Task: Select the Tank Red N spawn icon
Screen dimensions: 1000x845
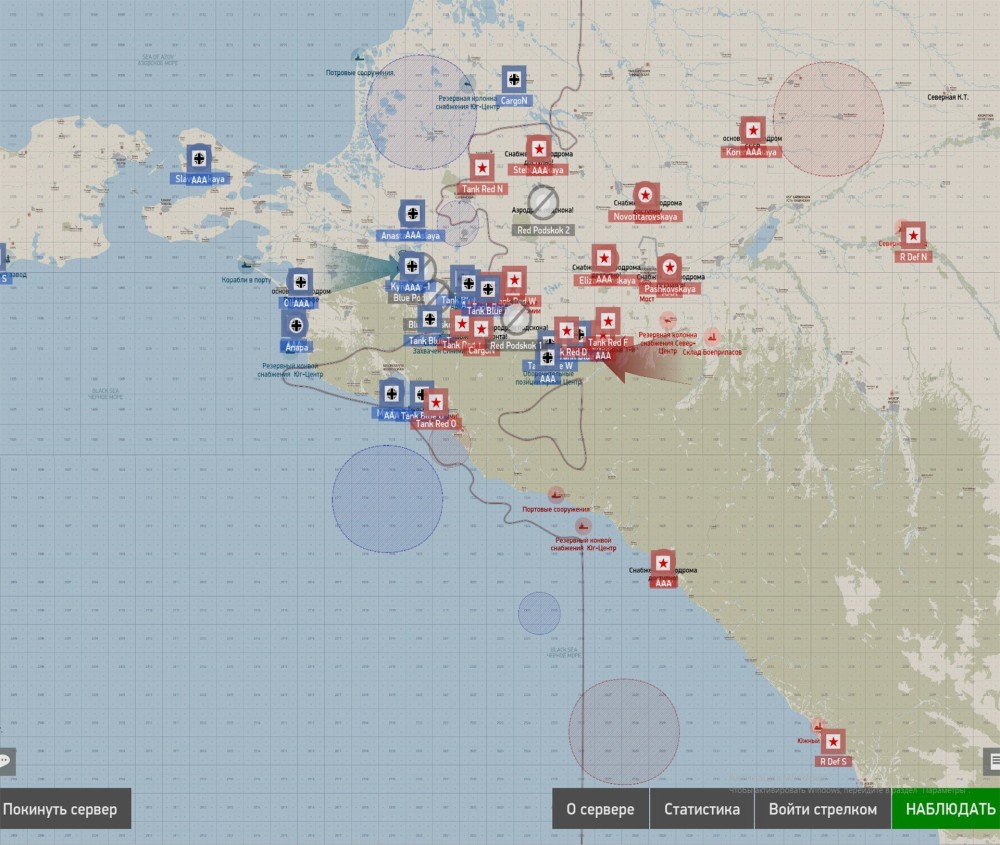Action: point(482,168)
